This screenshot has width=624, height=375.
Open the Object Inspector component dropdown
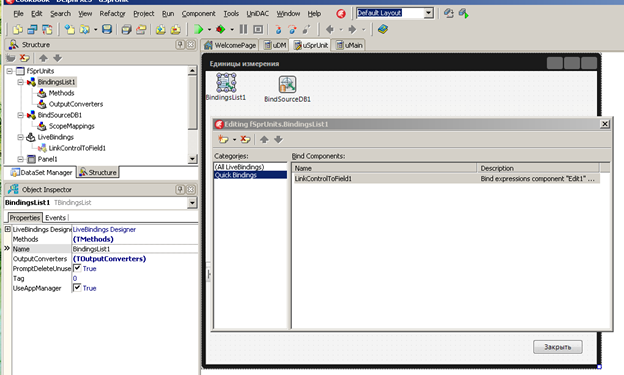(192, 203)
